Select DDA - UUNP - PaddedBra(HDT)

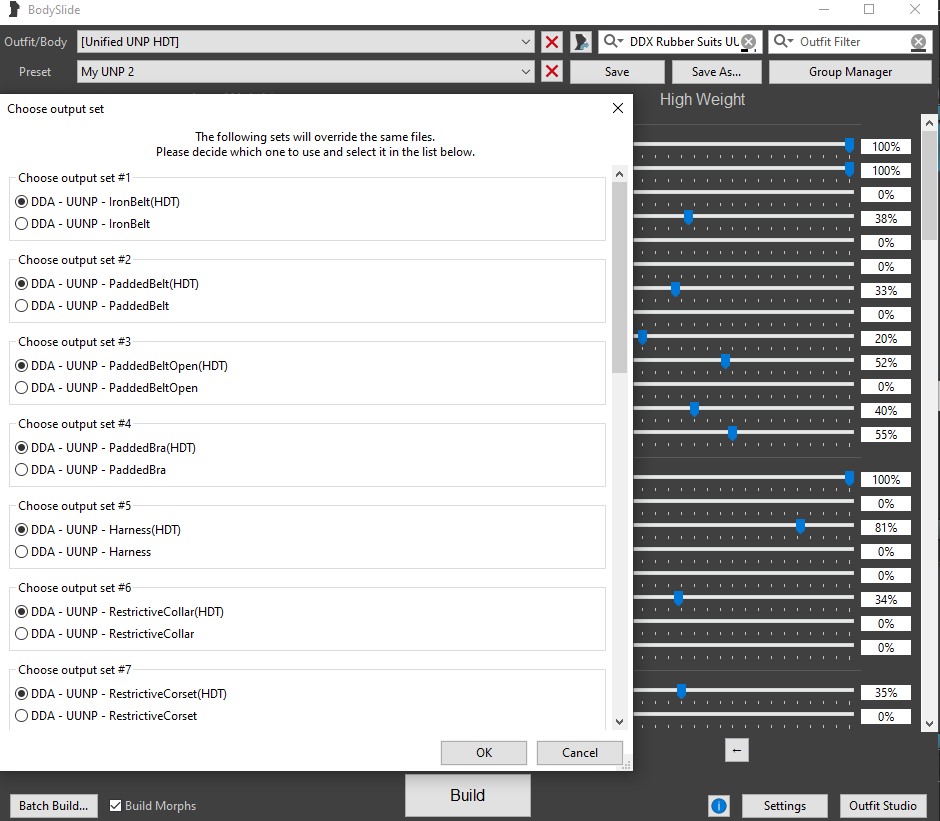click(22, 447)
